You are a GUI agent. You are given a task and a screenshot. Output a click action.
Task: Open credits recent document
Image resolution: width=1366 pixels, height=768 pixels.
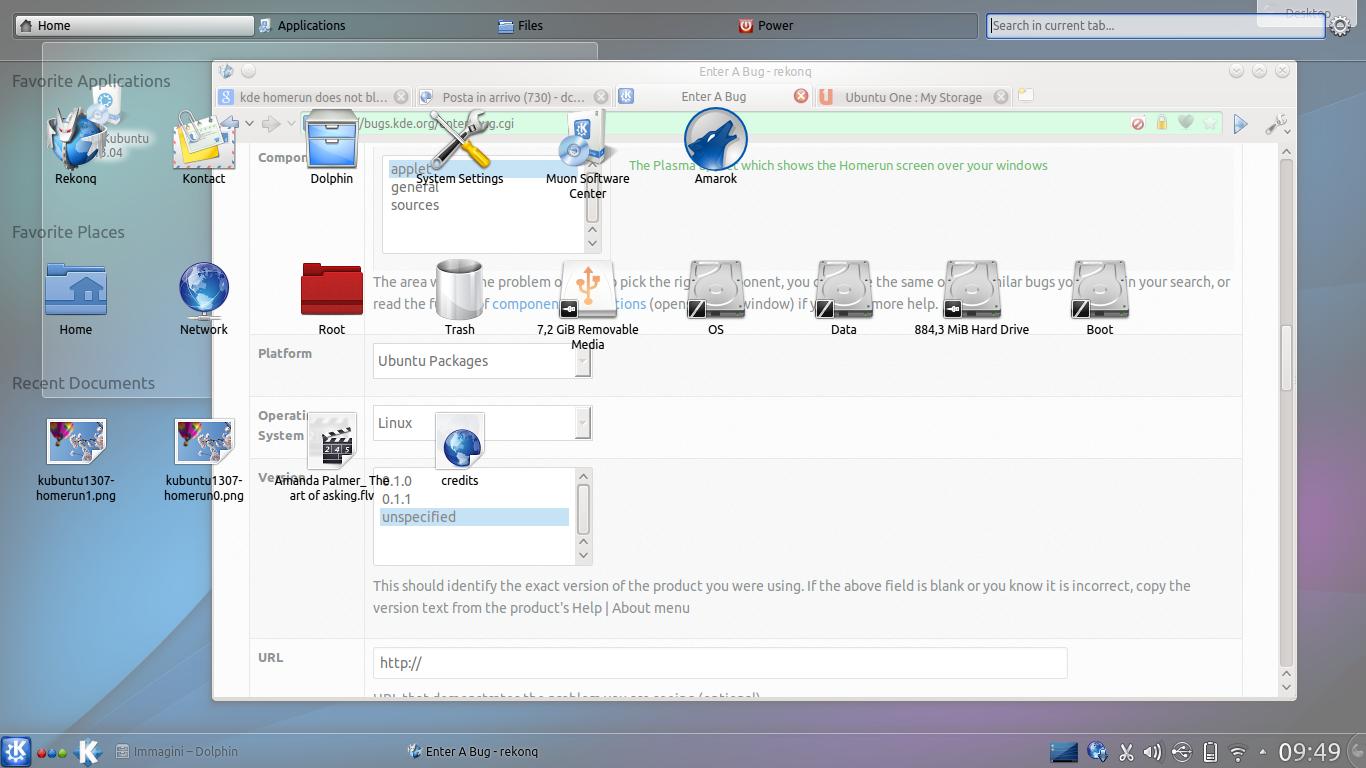tap(459, 448)
